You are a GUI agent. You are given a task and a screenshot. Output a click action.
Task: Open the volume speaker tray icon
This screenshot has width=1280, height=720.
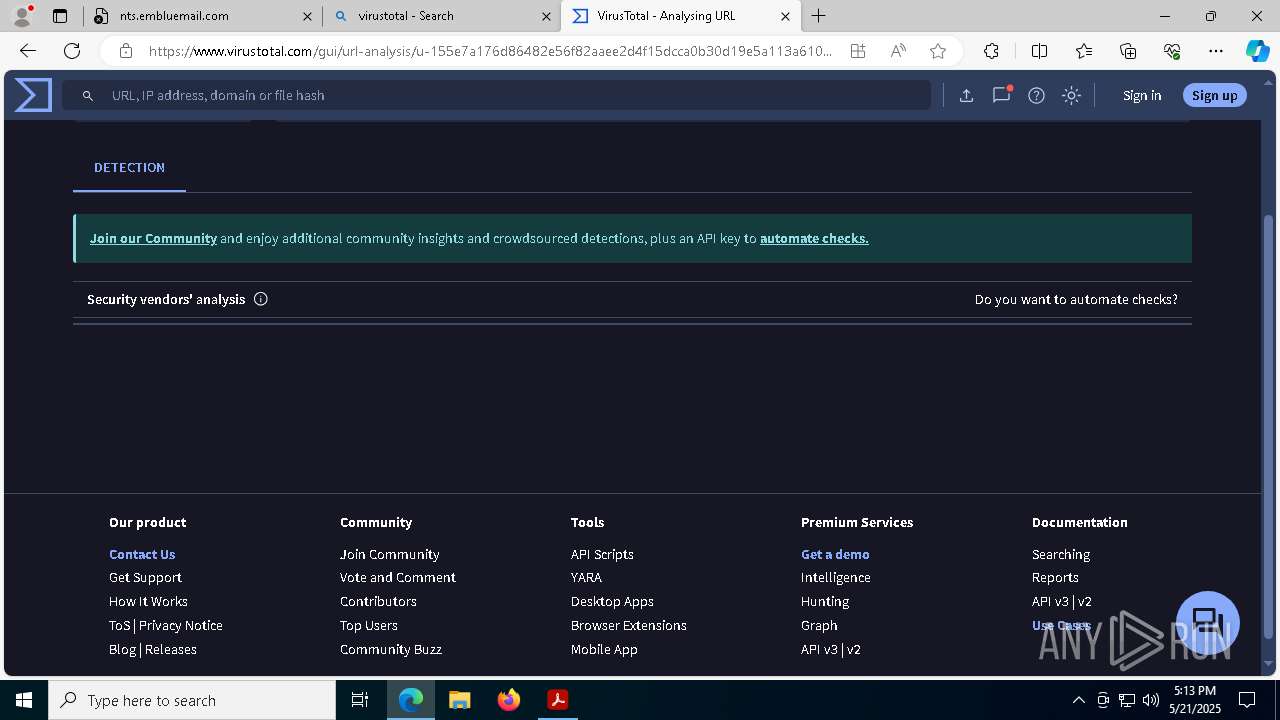[x=1151, y=700]
